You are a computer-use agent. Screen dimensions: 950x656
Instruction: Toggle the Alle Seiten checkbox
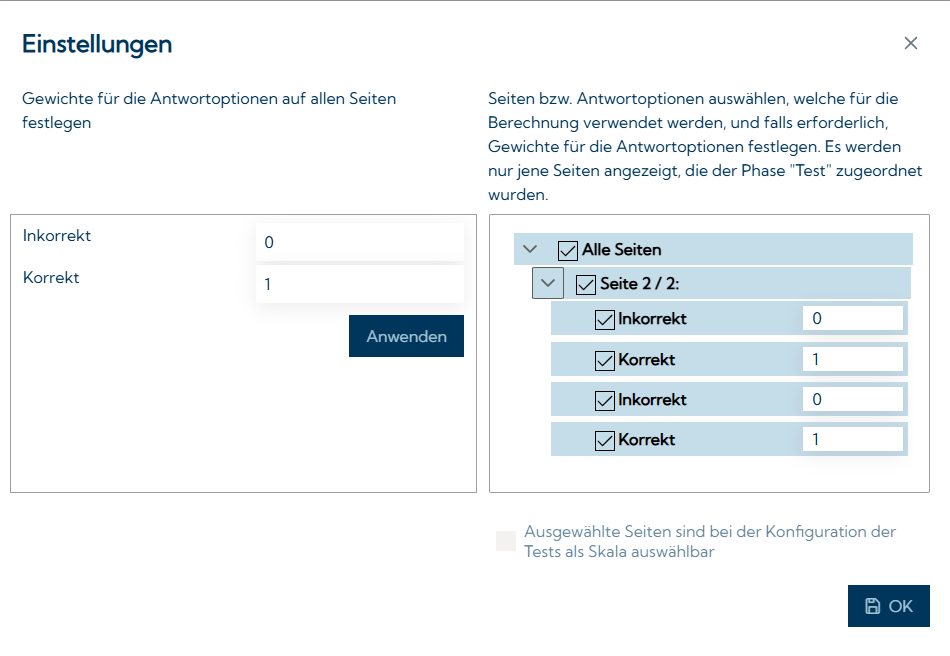point(568,250)
